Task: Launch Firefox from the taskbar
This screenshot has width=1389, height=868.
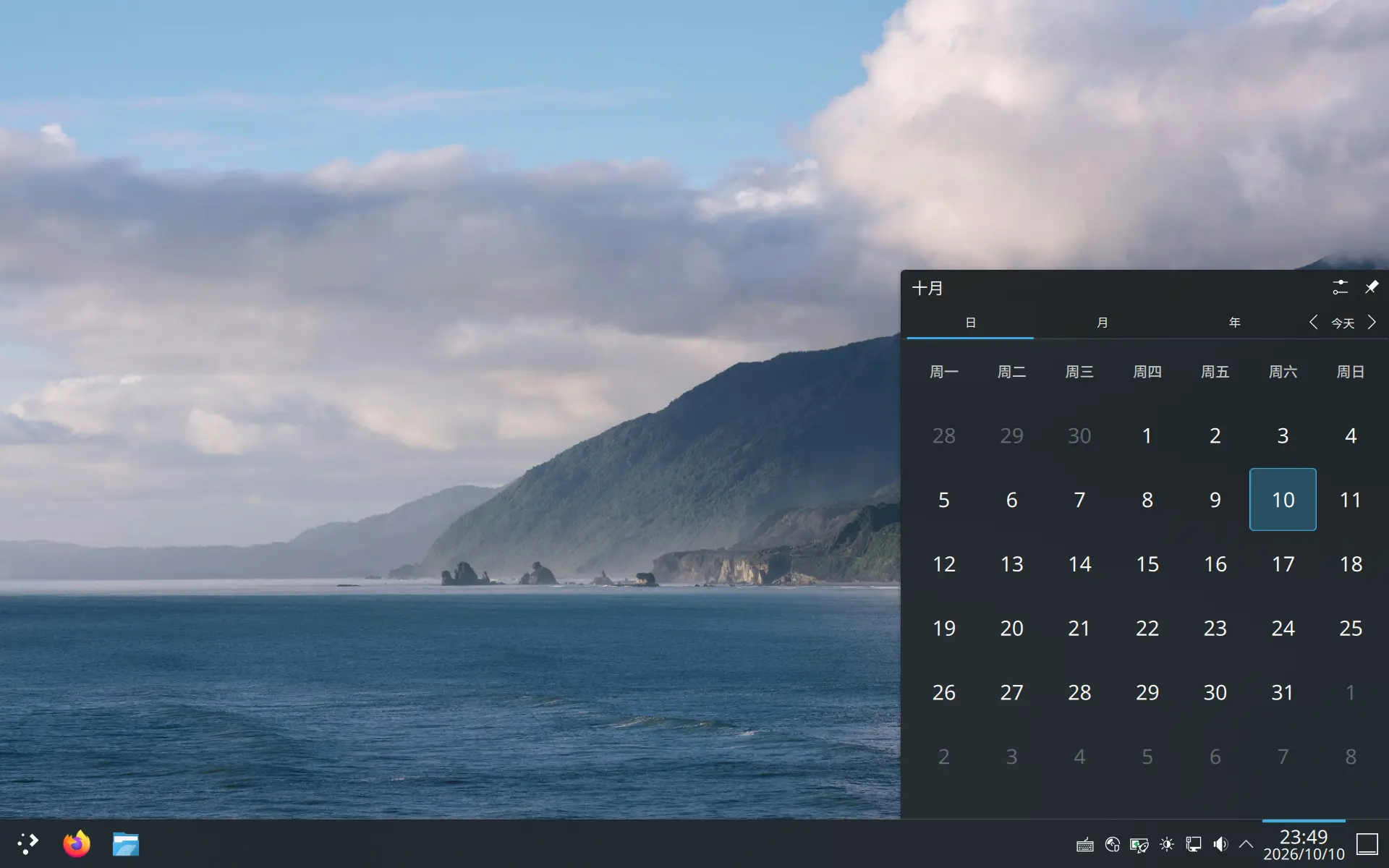Action: (x=77, y=843)
